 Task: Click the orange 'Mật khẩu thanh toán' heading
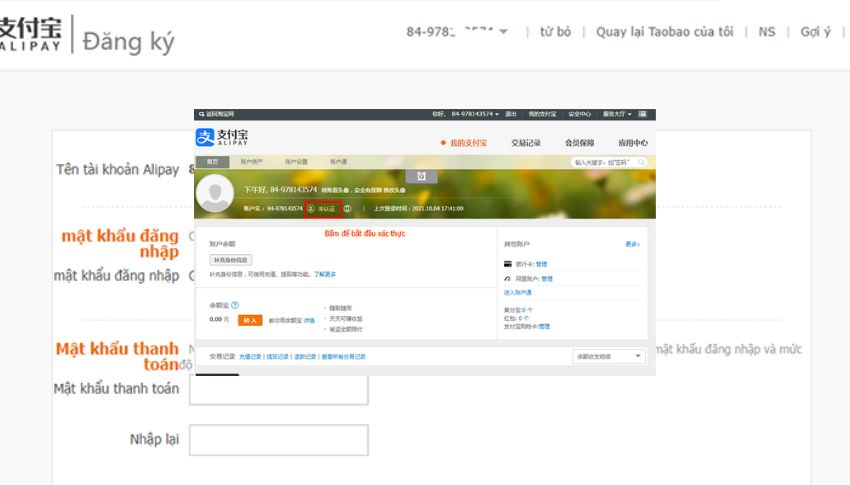pos(118,356)
